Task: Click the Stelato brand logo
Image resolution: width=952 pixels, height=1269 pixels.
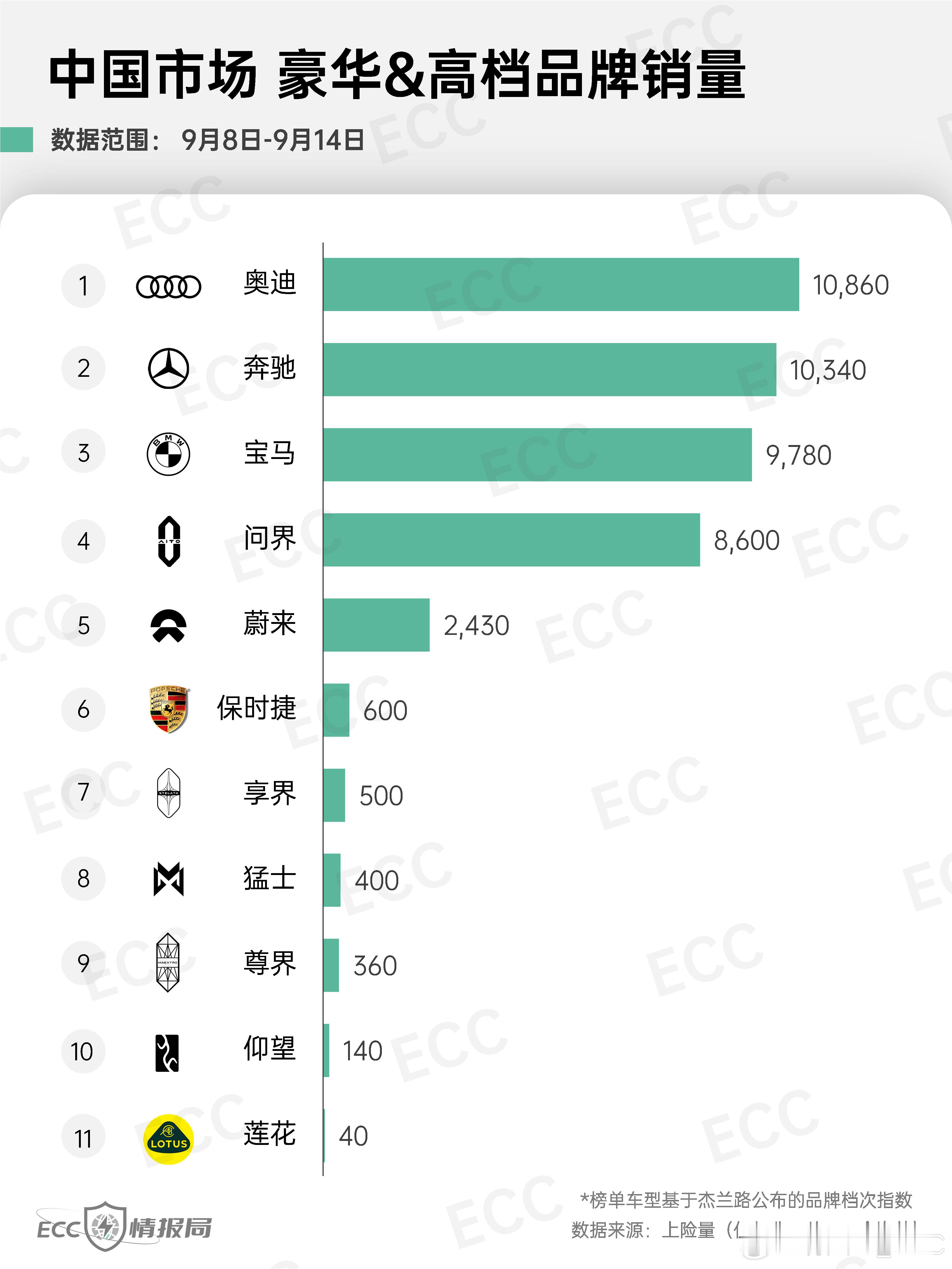Action: 168,793
